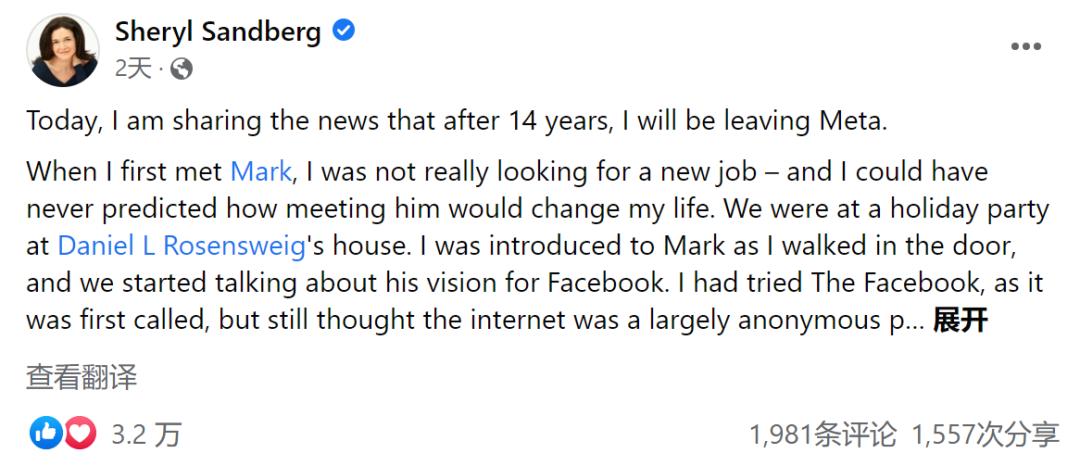Open the Sheryl Sandberg profile name link
The image size is (1080, 466).
coord(217,32)
